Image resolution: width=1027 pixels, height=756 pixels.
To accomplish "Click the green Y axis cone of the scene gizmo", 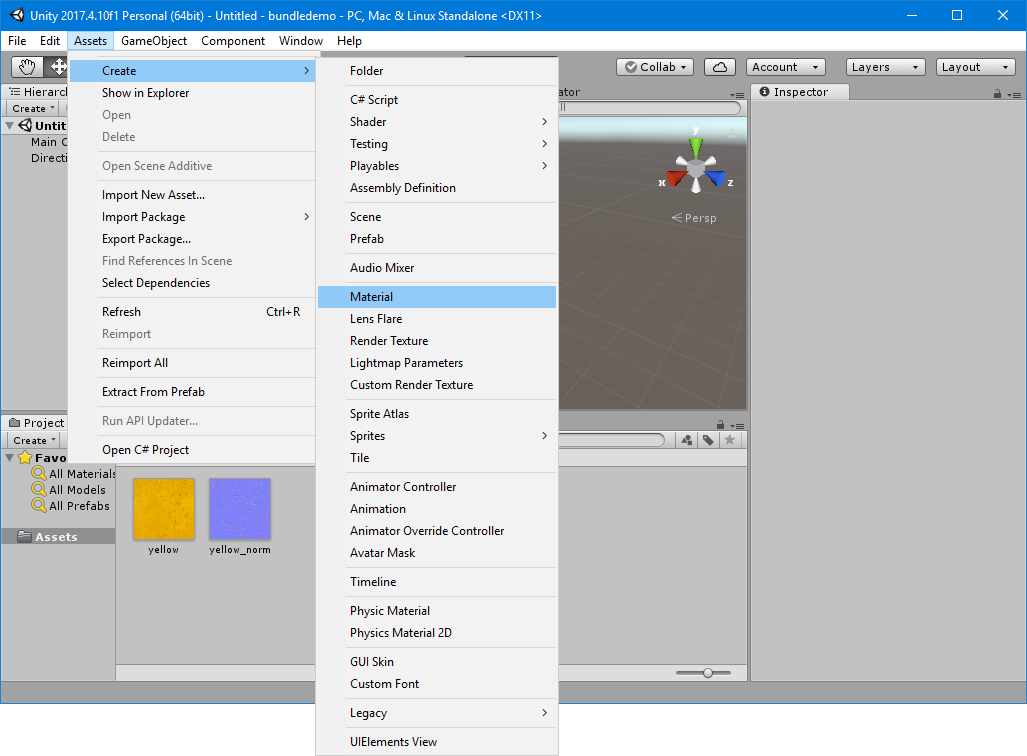I will (696, 145).
